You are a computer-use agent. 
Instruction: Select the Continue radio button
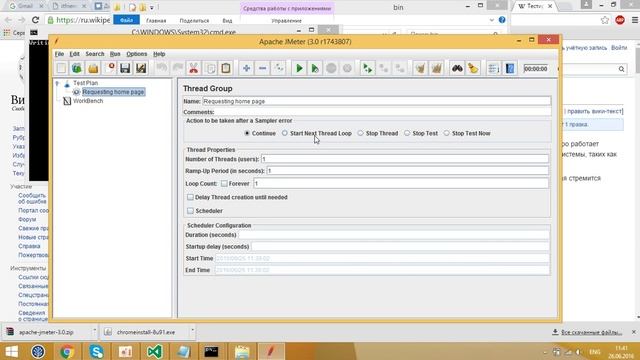[247, 133]
